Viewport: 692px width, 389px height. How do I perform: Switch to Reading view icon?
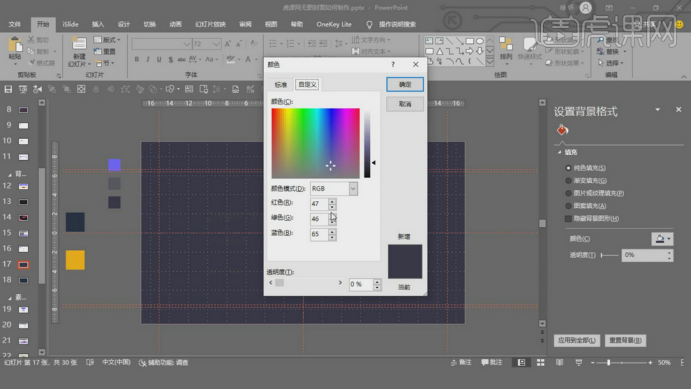559,363
